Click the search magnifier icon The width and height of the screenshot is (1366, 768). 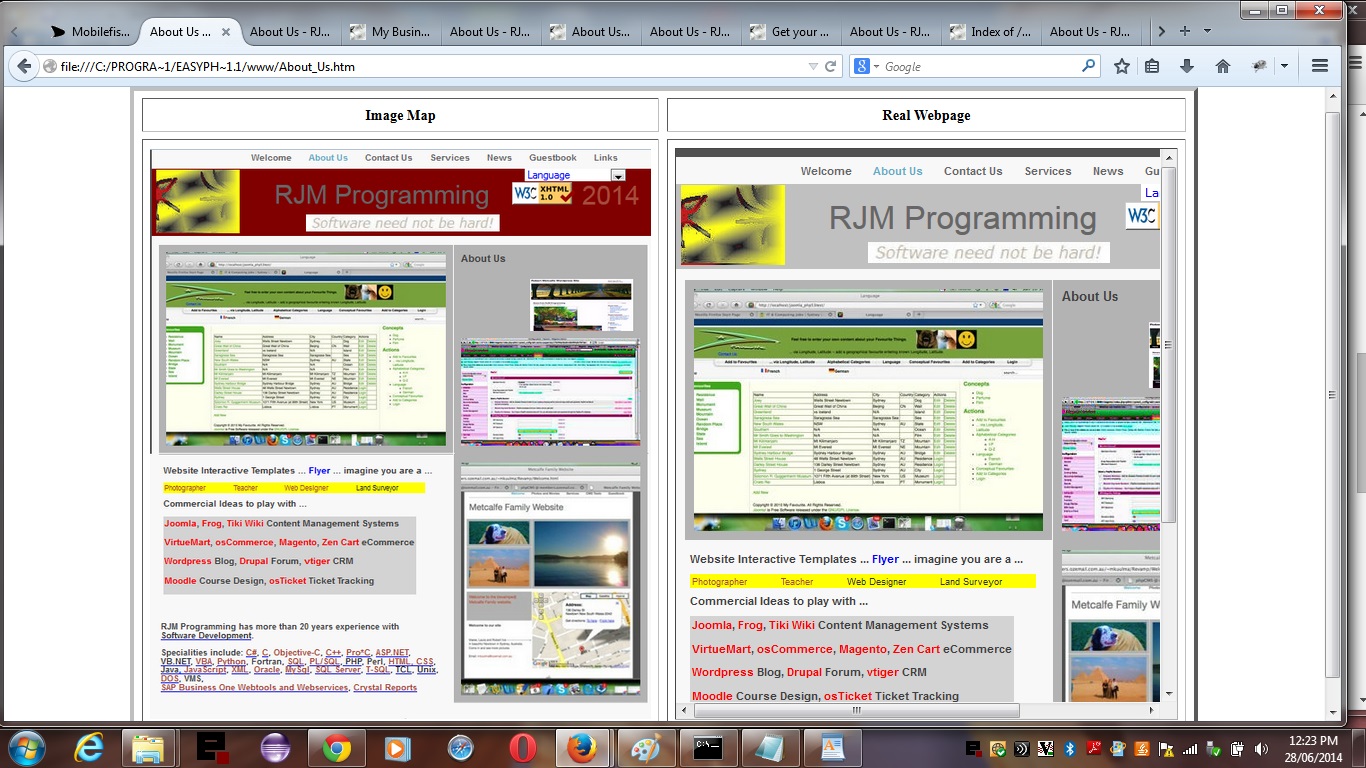1089,66
